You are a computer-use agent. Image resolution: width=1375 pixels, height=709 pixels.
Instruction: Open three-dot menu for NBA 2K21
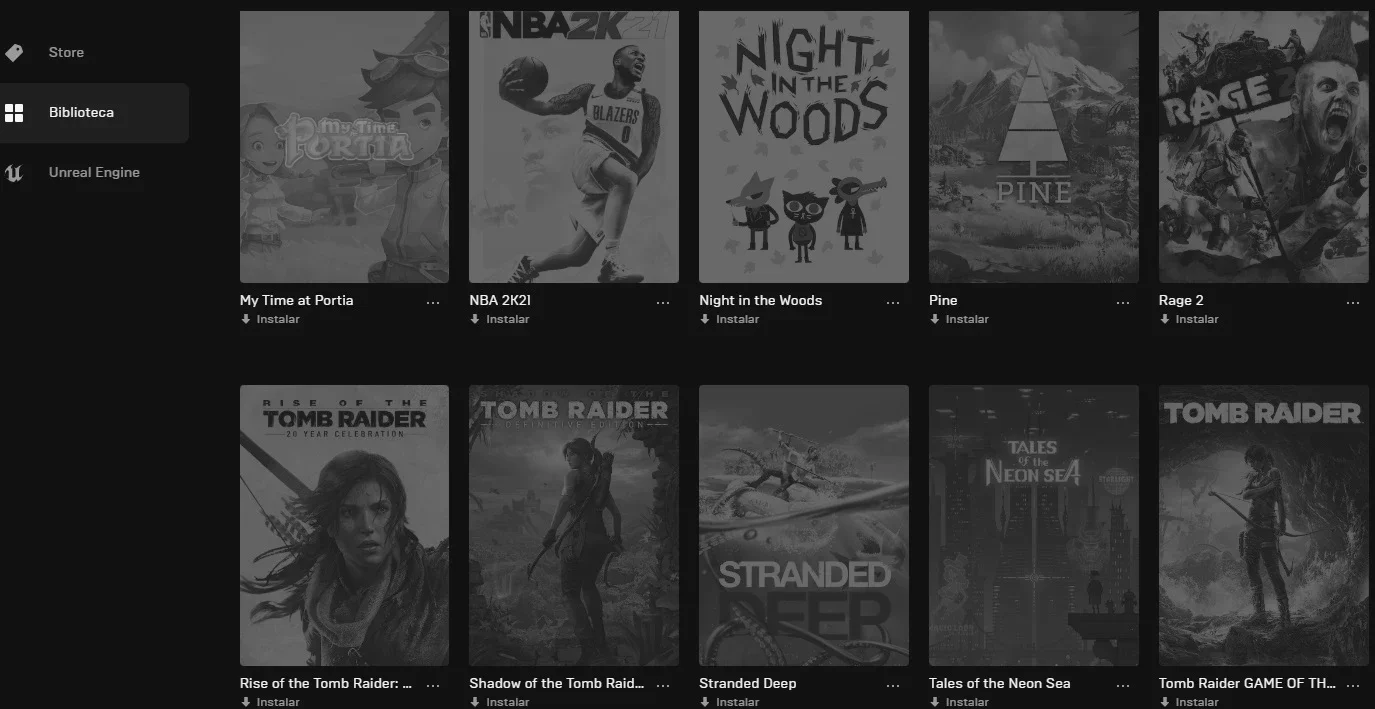coord(663,302)
